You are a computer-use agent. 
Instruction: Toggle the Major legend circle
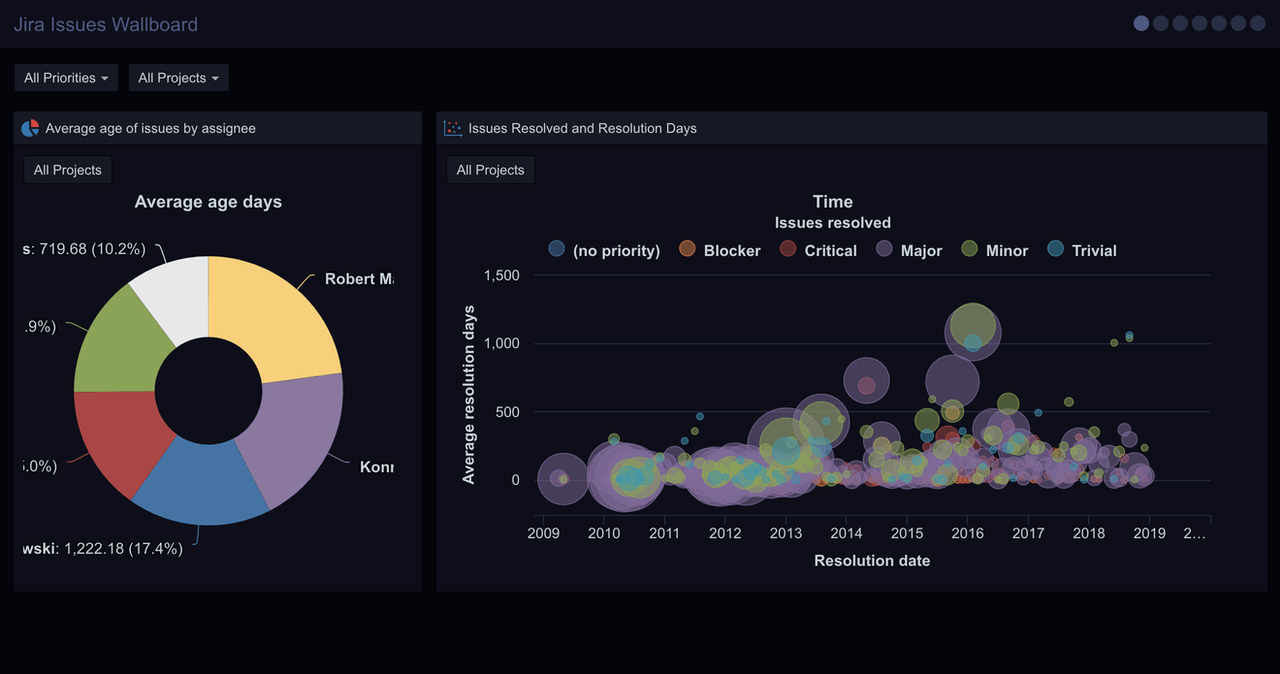(x=884, y=249)
